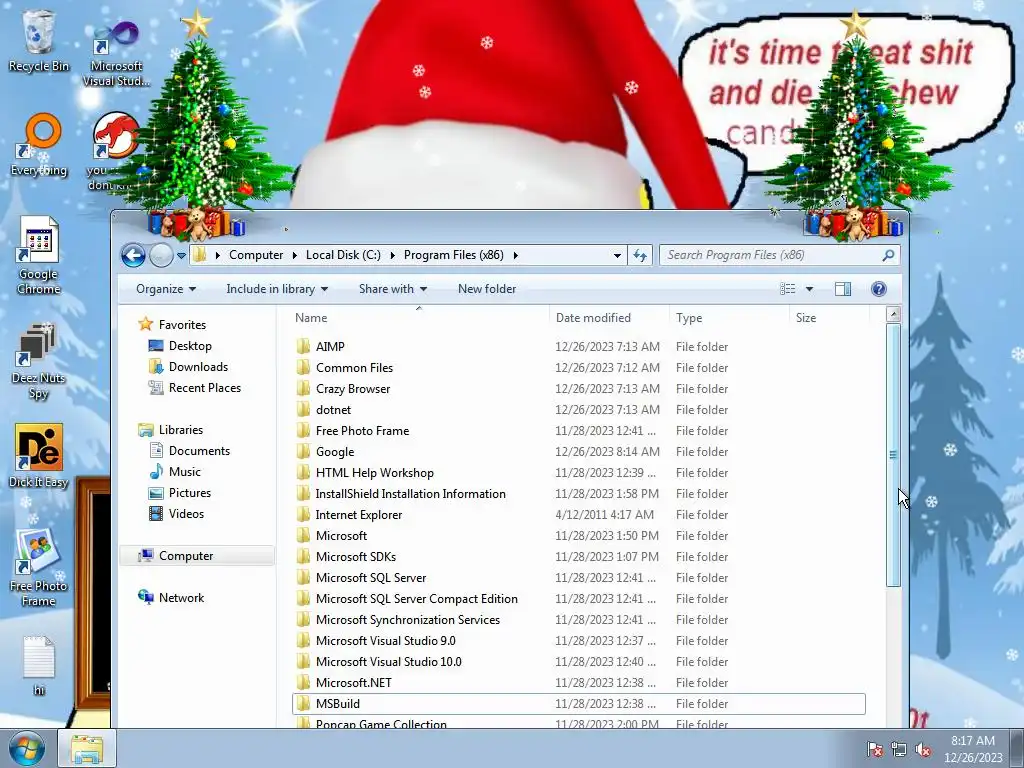Click the New folder button
Image resolution: width=1024 pixels, height=768 pixels.
(487, 289)
